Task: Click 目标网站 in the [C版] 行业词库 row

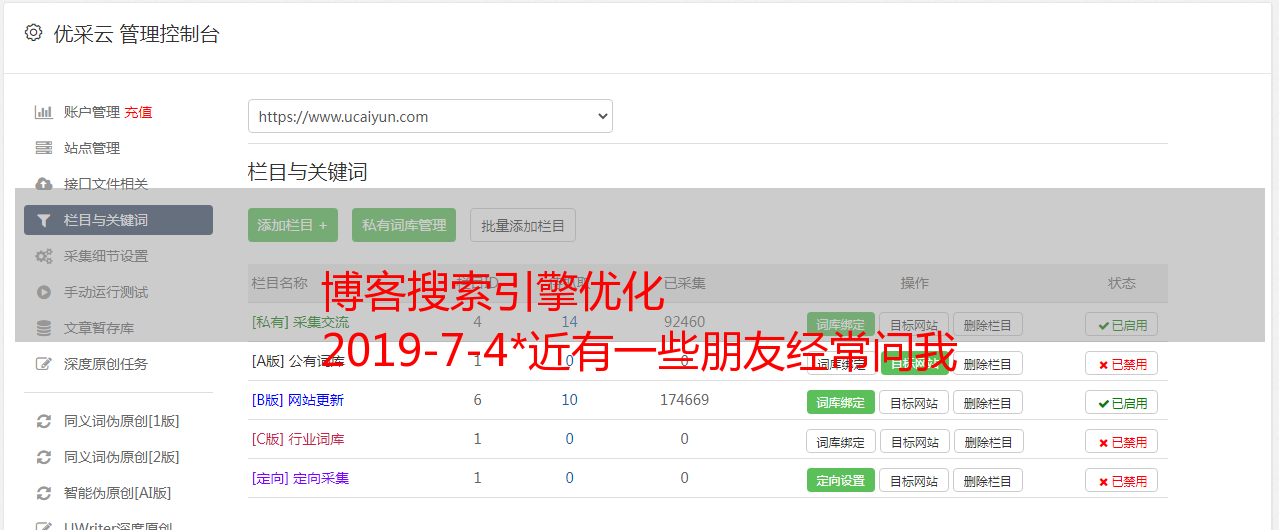Action: point(914,441)
